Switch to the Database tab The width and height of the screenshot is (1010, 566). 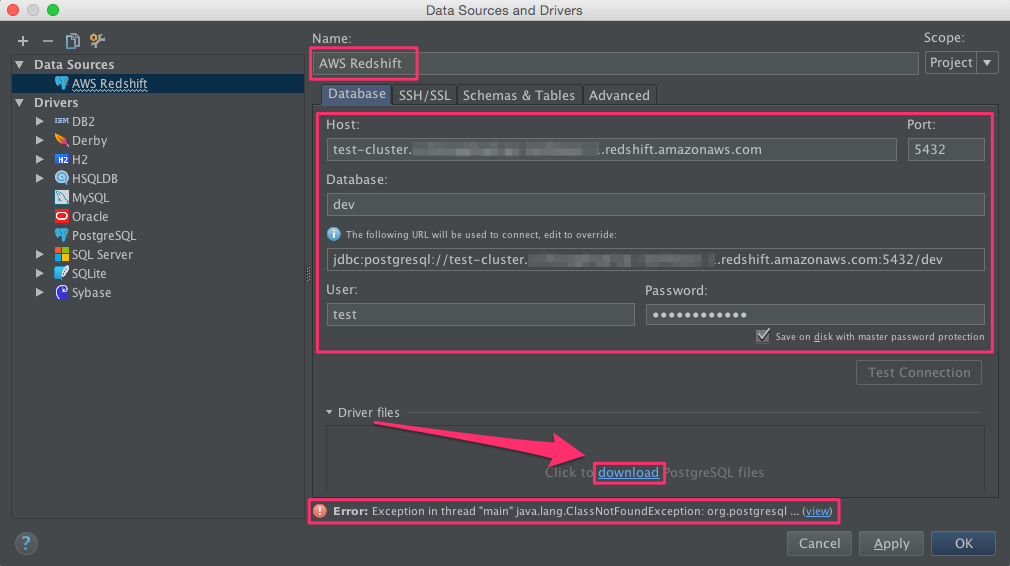tap(356, 94)
